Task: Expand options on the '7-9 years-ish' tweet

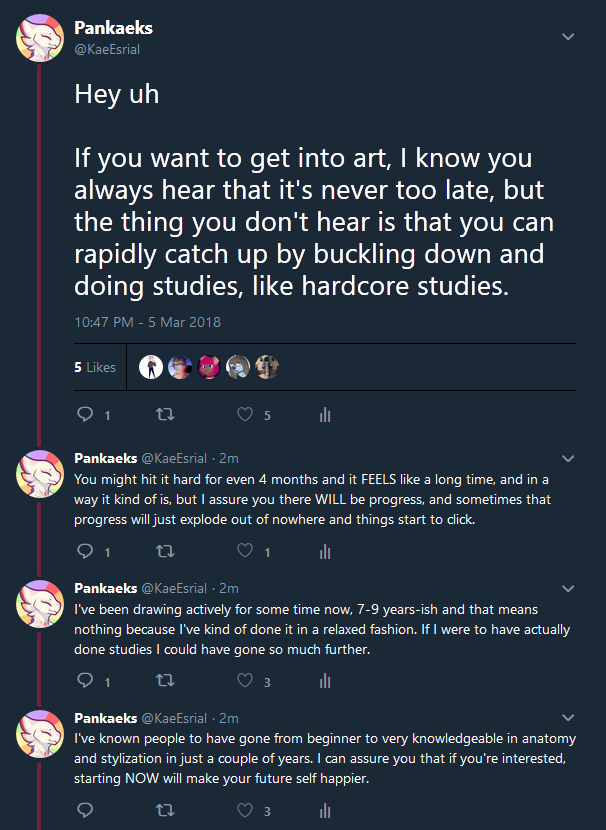Action: [568, 588]
